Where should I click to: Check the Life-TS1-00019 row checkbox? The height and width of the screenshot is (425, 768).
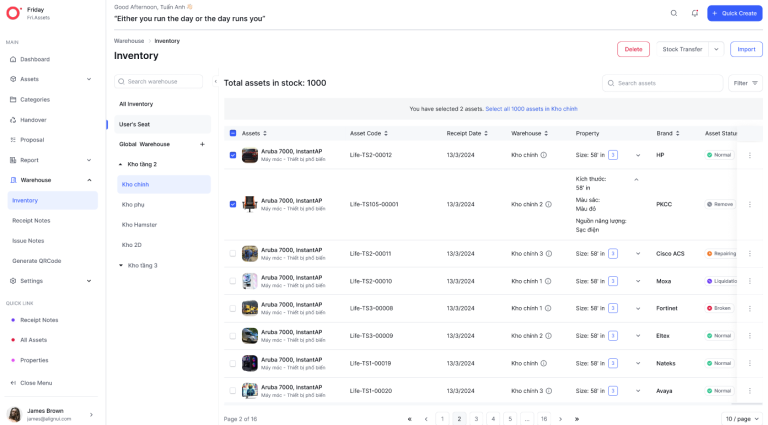tap(233, 363)
